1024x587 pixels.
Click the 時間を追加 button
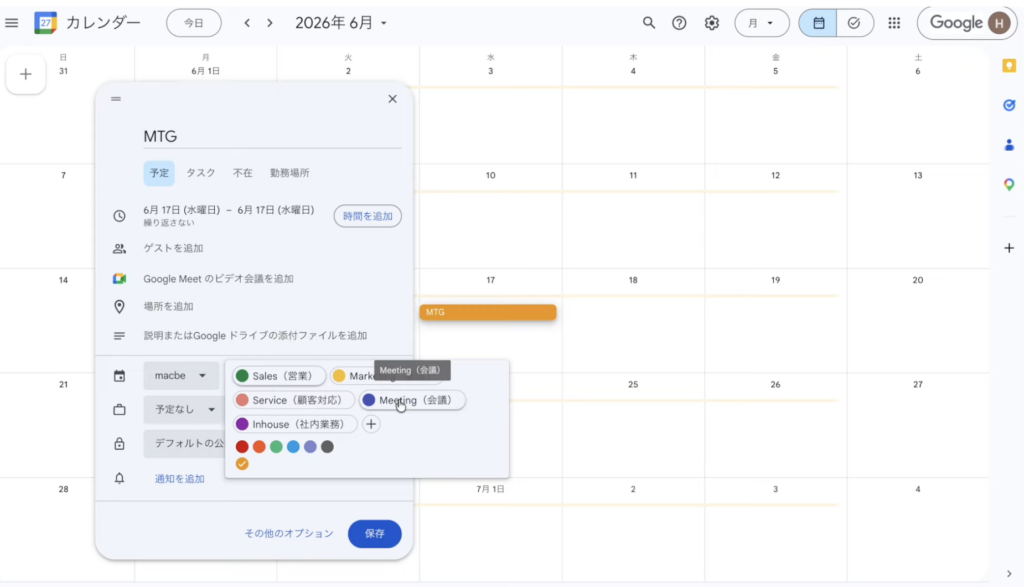(367, 216)
